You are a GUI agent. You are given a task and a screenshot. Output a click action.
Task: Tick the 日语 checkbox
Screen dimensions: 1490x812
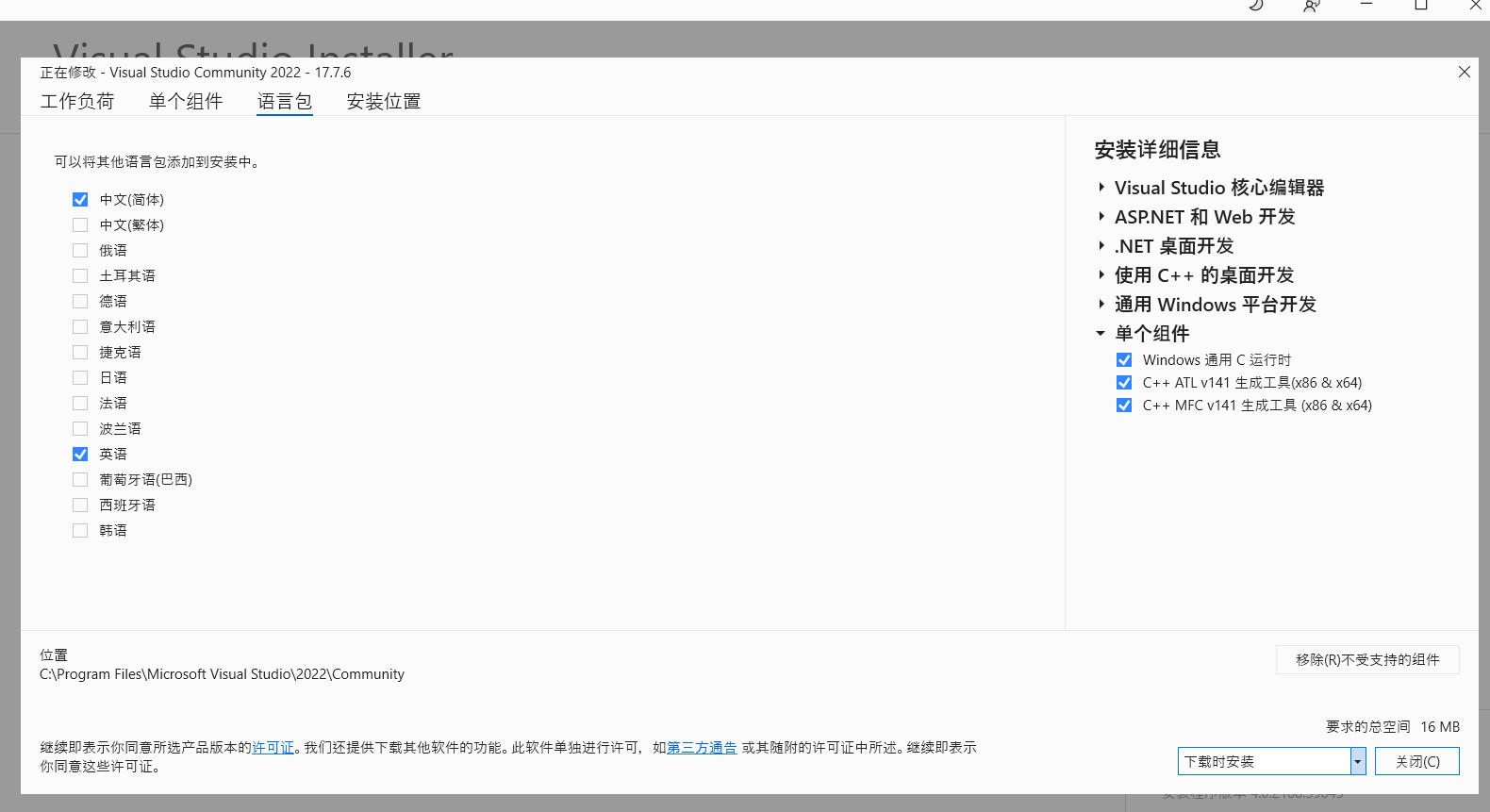pos(80,378)
